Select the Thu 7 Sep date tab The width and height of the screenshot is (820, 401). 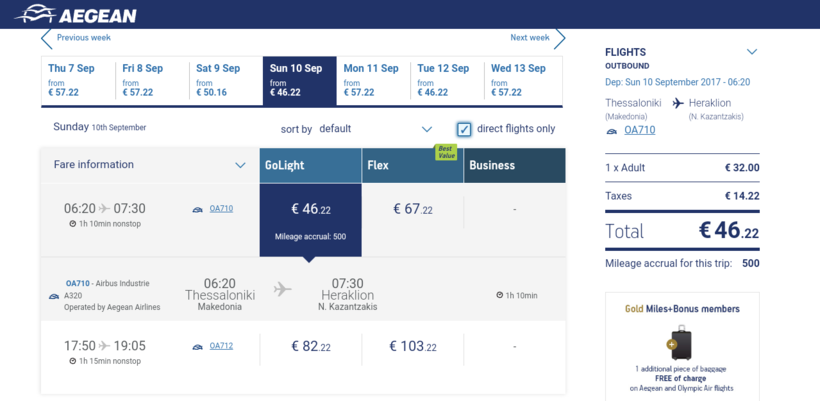pyautogui.click(x=78, y=81)
